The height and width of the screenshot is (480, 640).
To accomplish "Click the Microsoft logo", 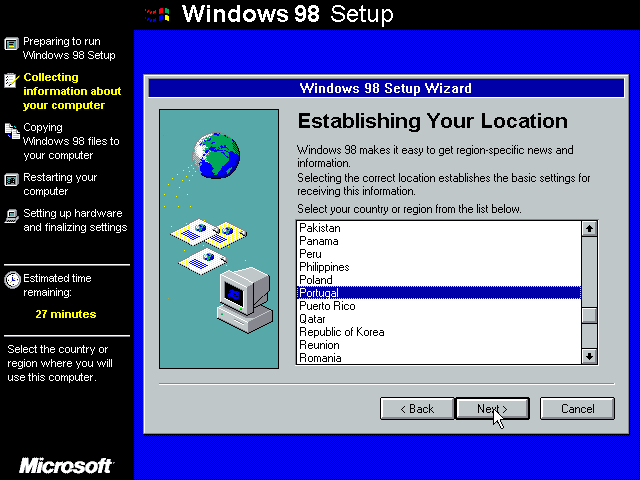I will 66,466.
